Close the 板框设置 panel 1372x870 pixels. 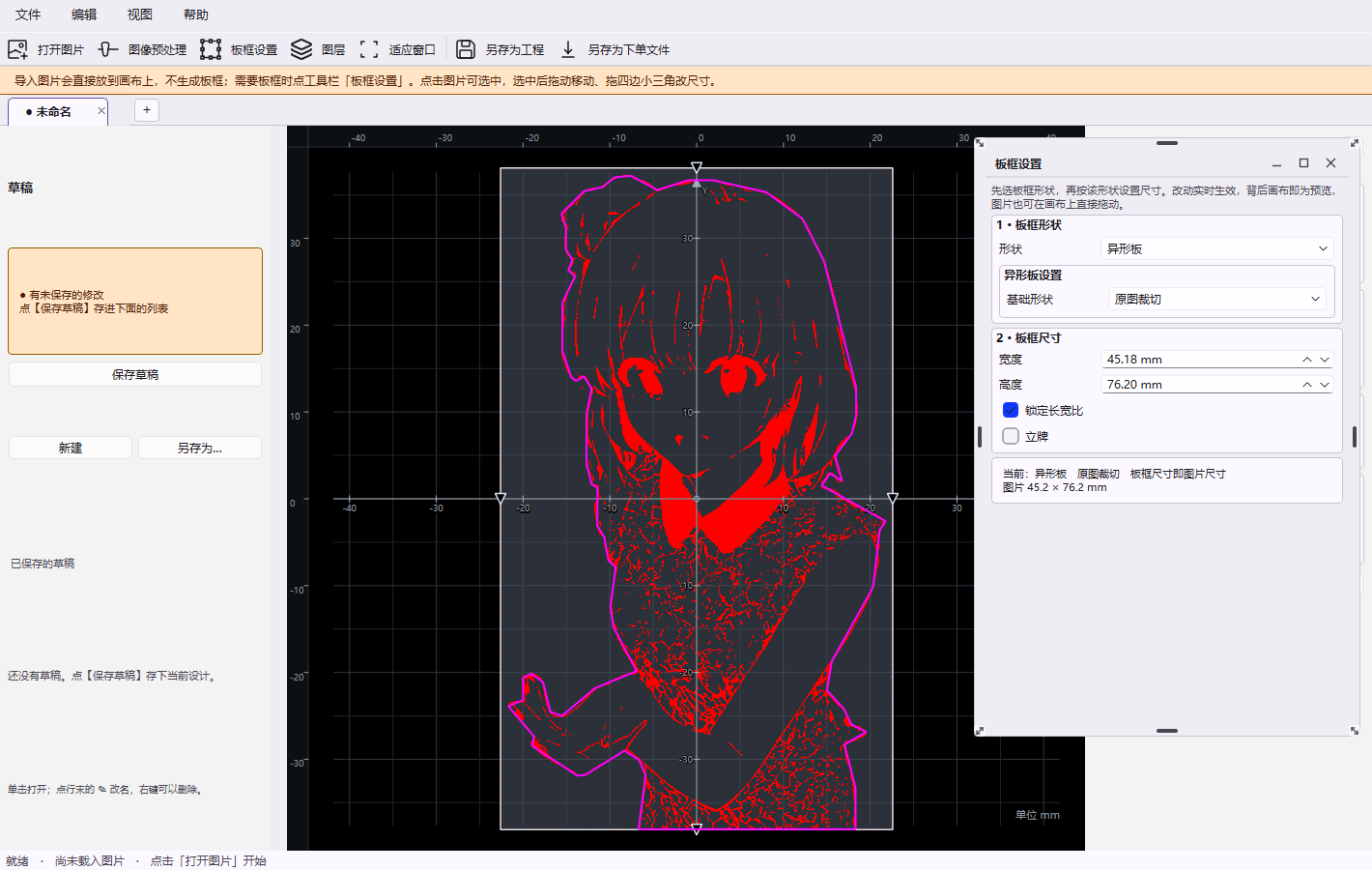[x=1330, y=163]
